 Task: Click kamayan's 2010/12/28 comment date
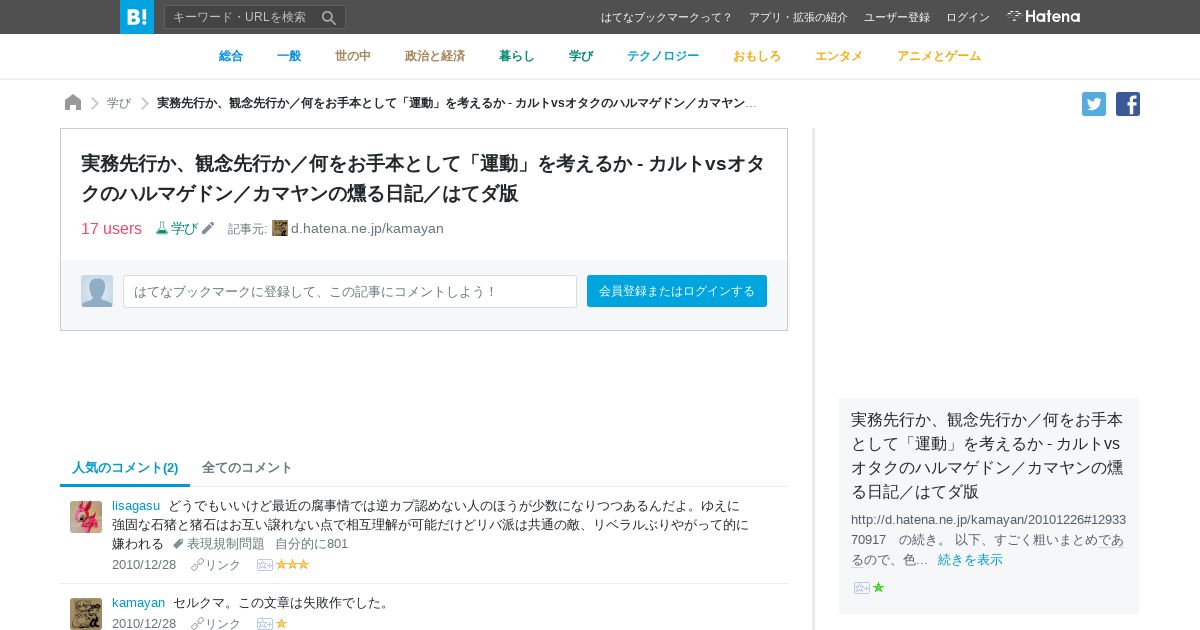pyautogui.click(x=144, y=624)
